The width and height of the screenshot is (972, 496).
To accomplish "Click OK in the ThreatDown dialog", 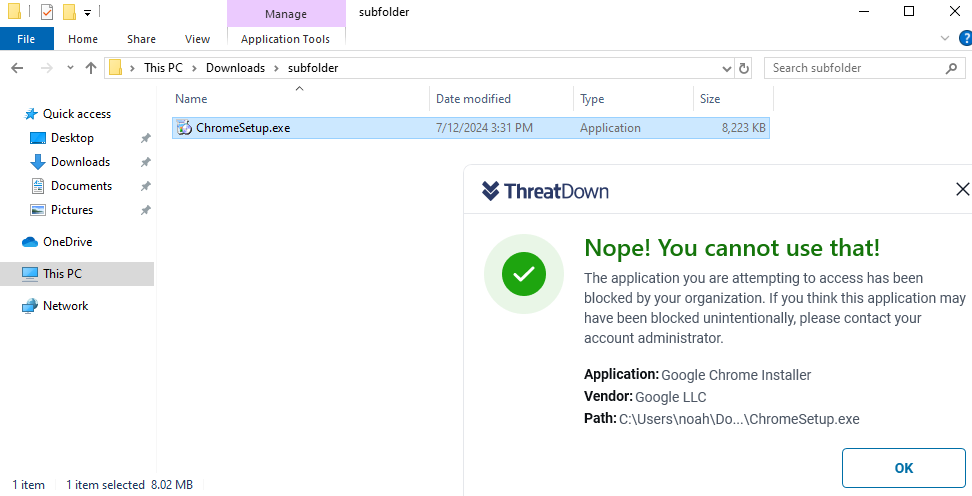I will click(x=903, y=468).
